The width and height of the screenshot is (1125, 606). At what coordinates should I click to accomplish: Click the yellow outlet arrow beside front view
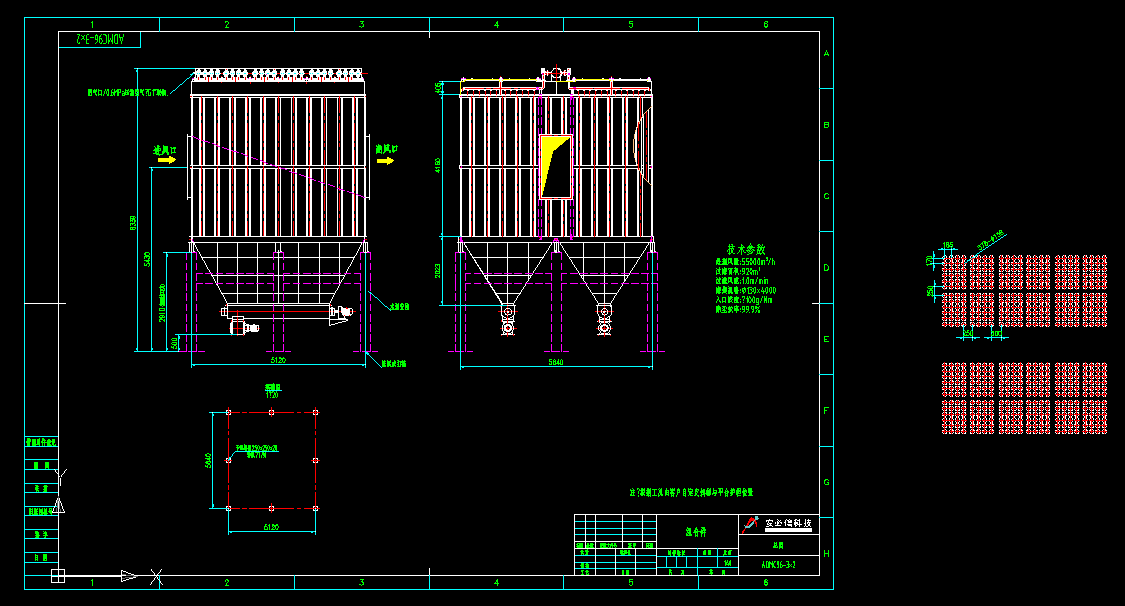[x=387, y=159]
